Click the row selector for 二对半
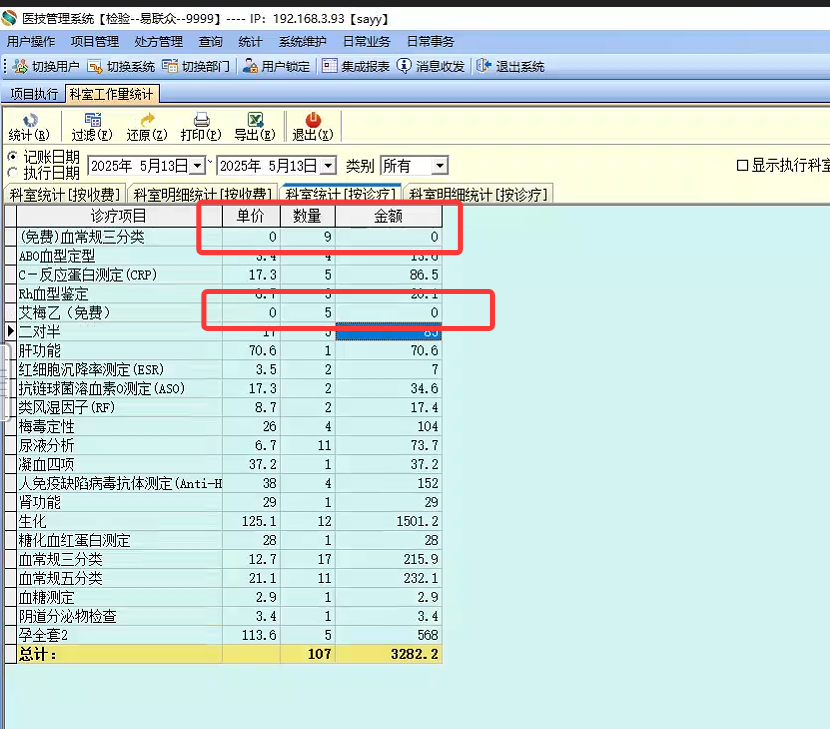Image resolution: width=830 pixels, height=729 pixels. click(x=11, y=331)
